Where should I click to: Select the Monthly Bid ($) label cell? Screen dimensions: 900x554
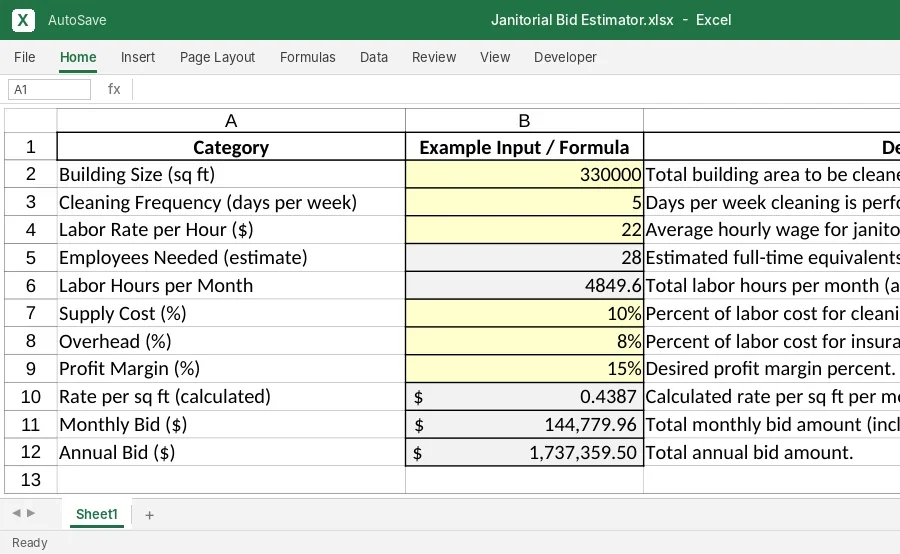pyautogui.click(x=231, y=424)
